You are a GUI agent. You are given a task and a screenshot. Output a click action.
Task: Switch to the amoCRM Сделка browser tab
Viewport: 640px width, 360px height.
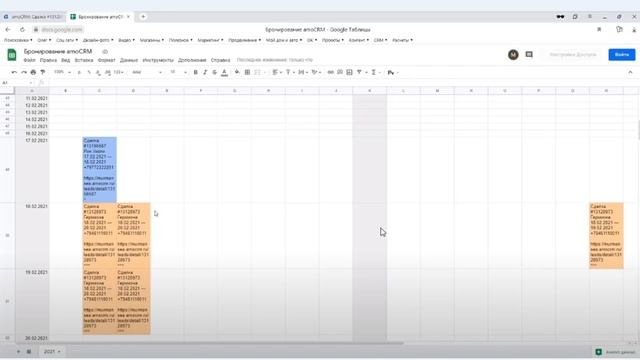33,17
